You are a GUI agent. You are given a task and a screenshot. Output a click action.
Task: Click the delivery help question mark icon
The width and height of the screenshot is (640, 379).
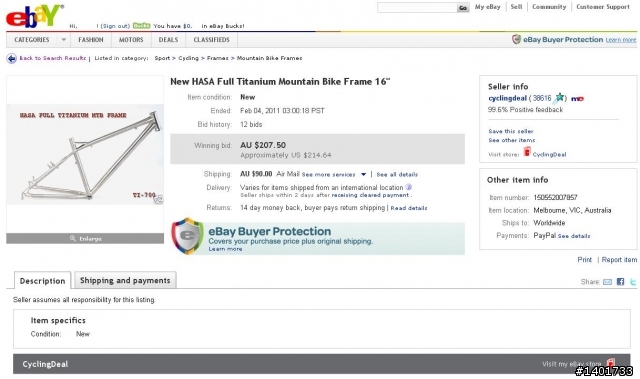point(408,187)
